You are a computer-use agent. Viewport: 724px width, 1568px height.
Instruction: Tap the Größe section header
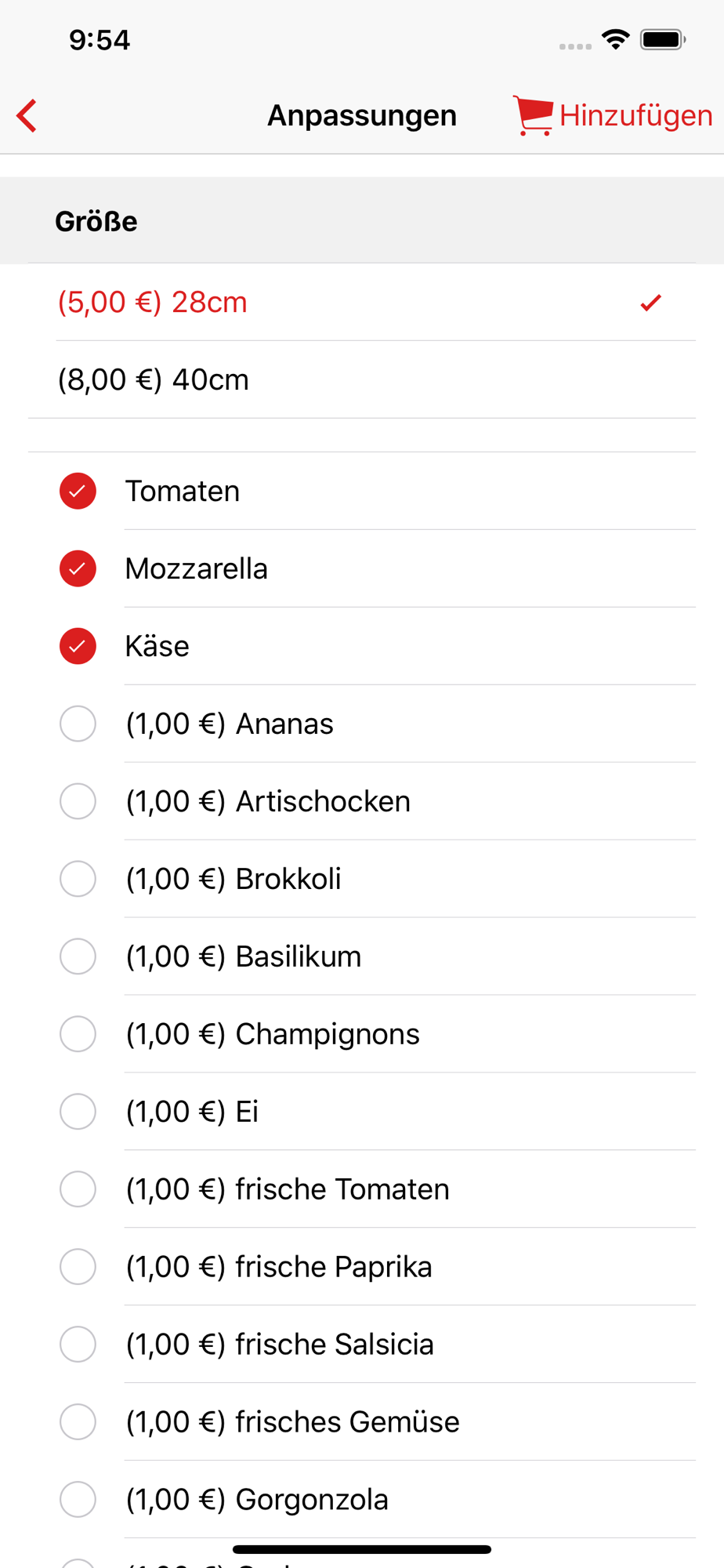(x=96, y=221)
